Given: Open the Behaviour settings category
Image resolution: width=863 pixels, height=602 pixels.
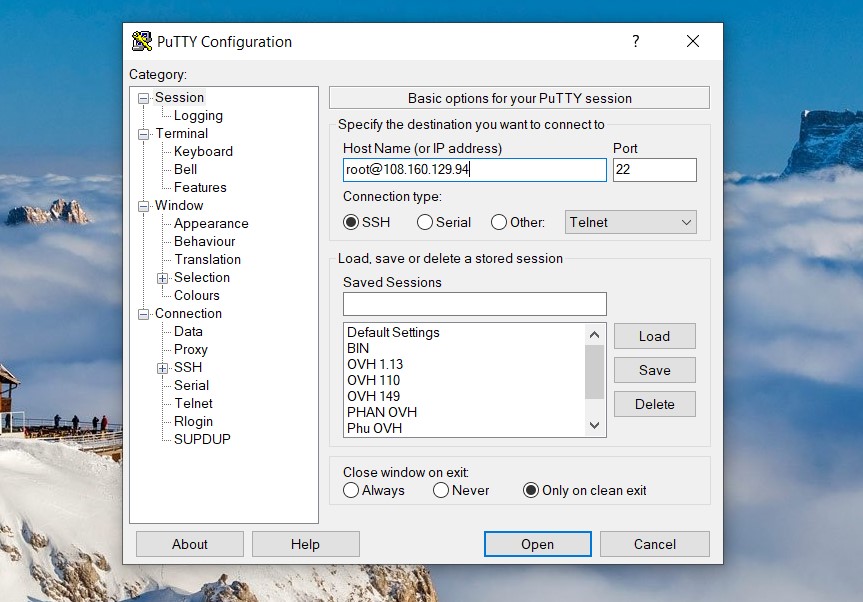Looking at the screenshot, I should [205, 242].
